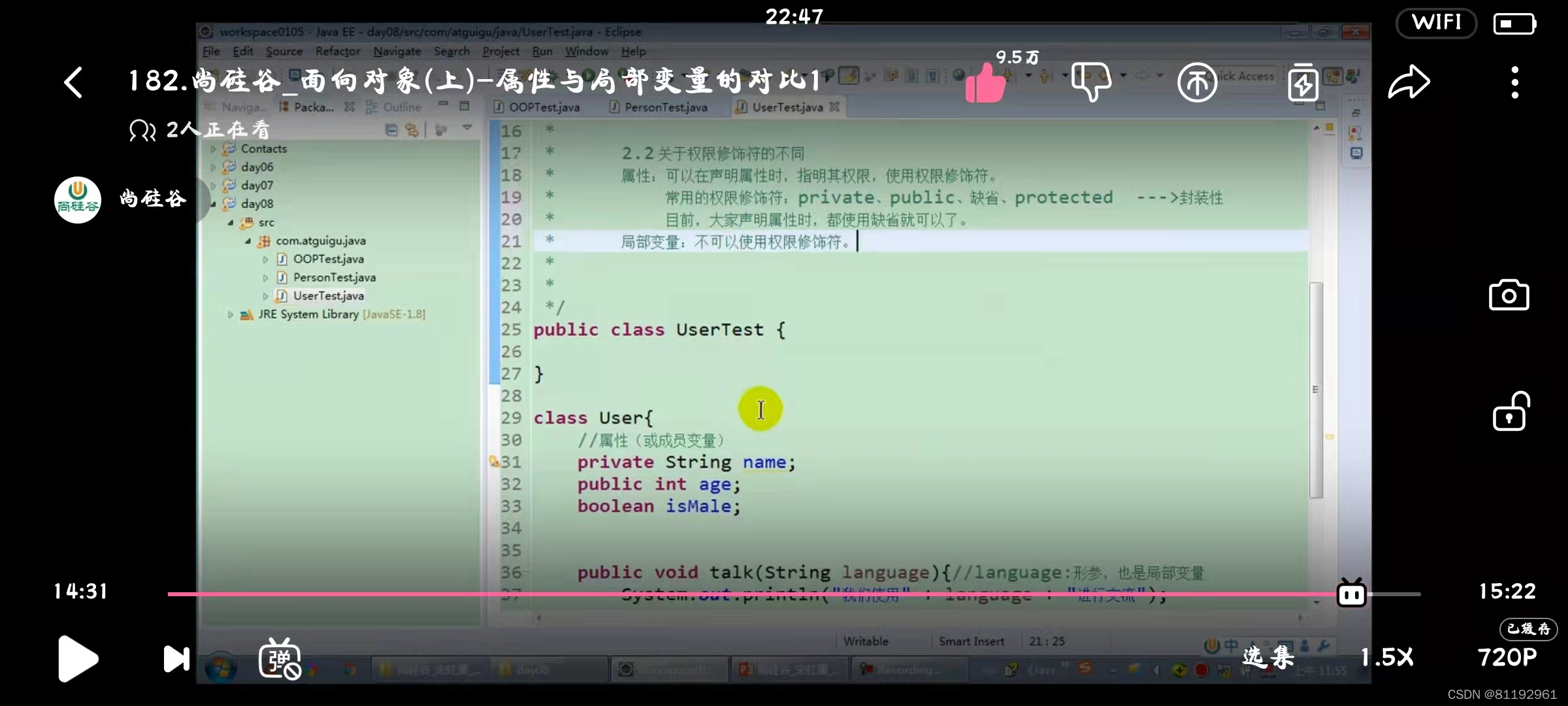Click the TV-shaped progress thumb
The height and width of the screenshot is (706, 1568).
1351,593
